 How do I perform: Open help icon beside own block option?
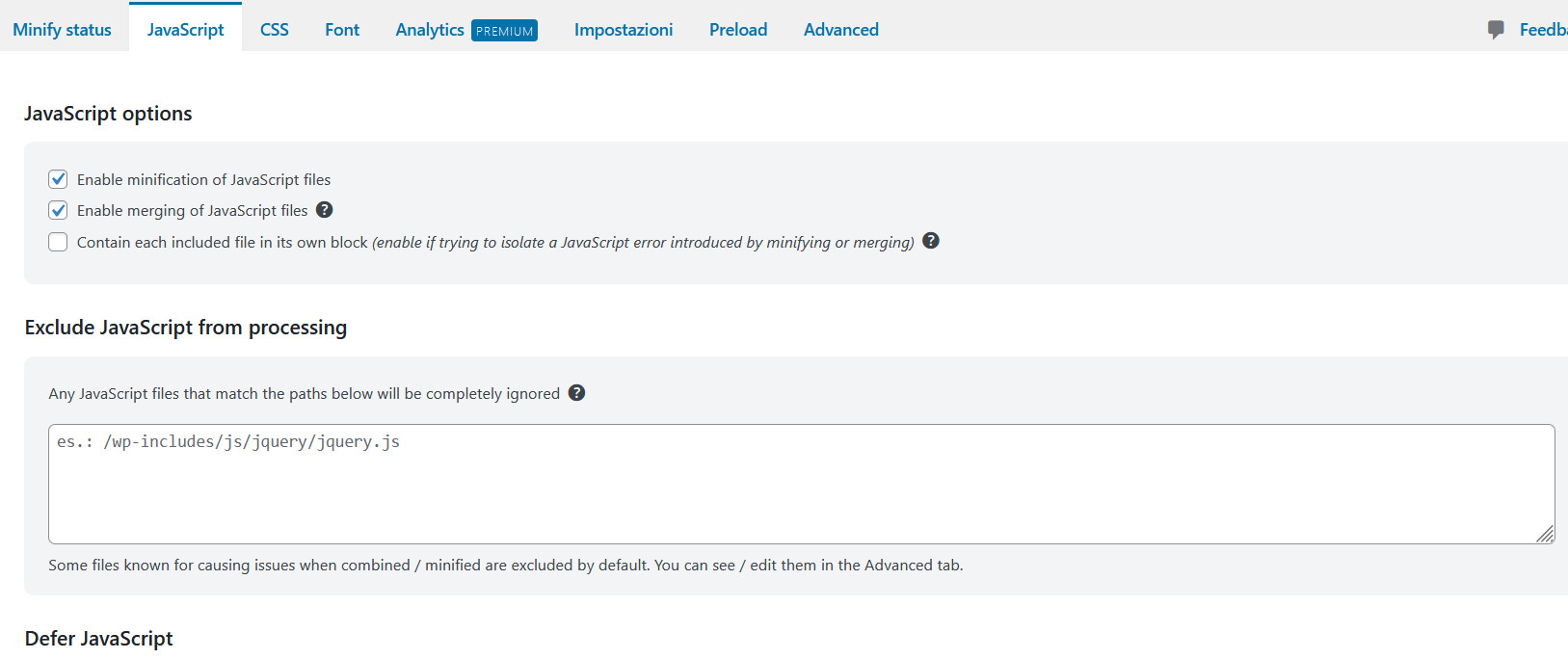[931, 240]
